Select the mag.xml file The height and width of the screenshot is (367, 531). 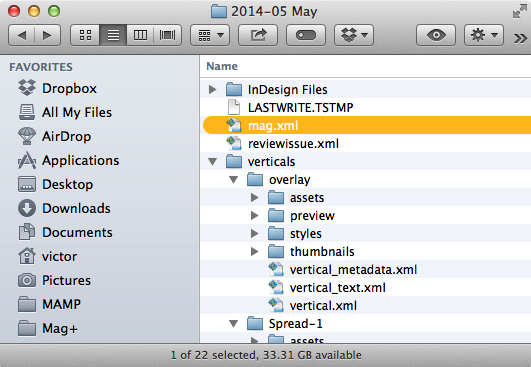[x=366, y=126]
